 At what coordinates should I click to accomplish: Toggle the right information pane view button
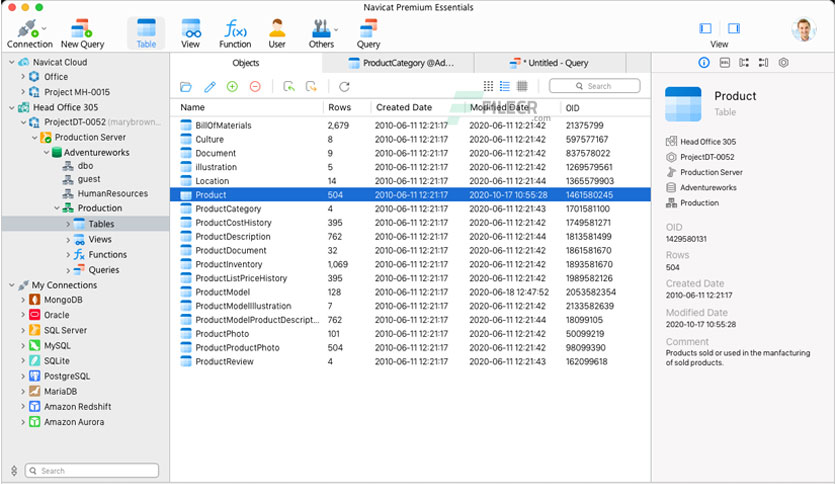[x=734, y=28]
